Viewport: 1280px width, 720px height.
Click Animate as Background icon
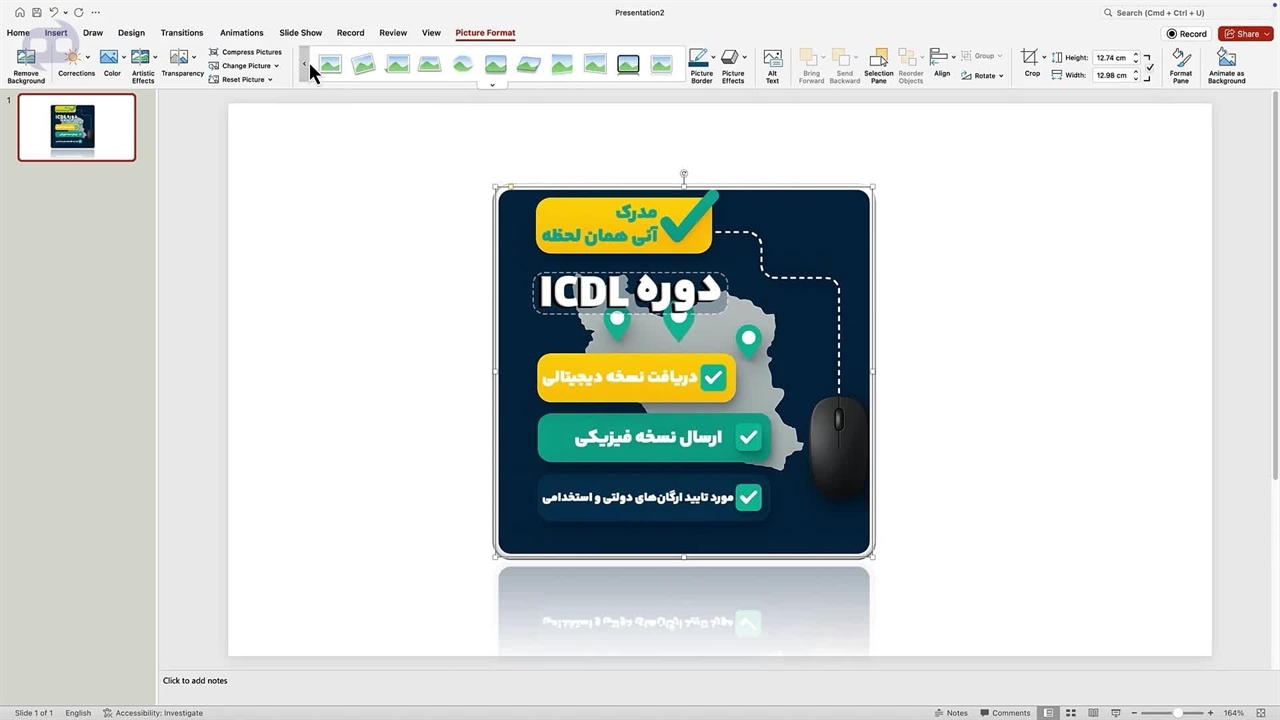tap(1226, 65)
